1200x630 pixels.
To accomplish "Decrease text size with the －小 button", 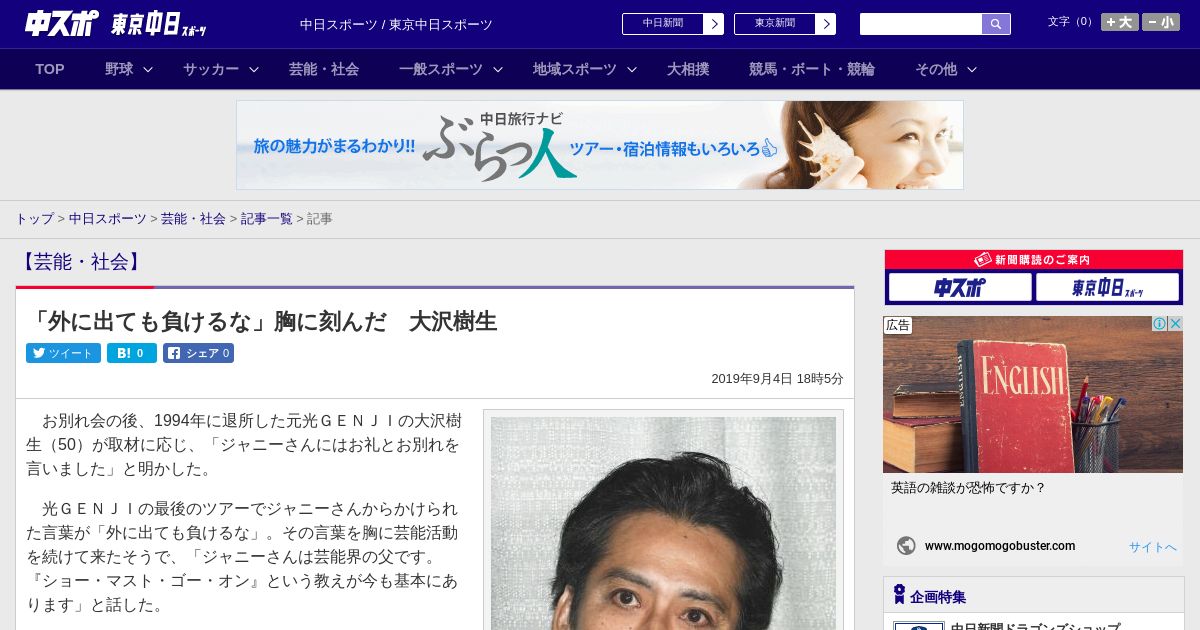I will tap(1161, 22).
